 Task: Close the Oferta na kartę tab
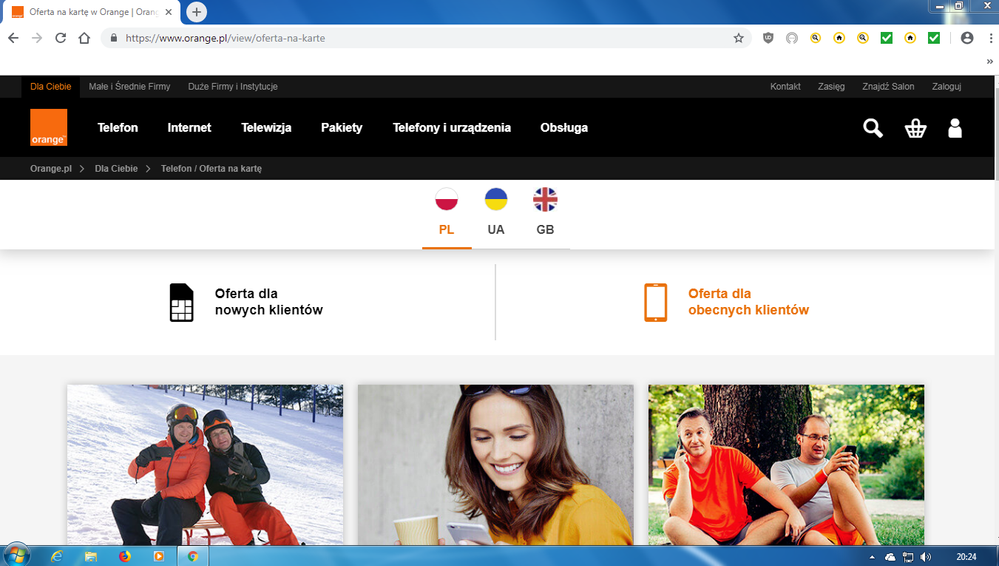coord(169,12)
